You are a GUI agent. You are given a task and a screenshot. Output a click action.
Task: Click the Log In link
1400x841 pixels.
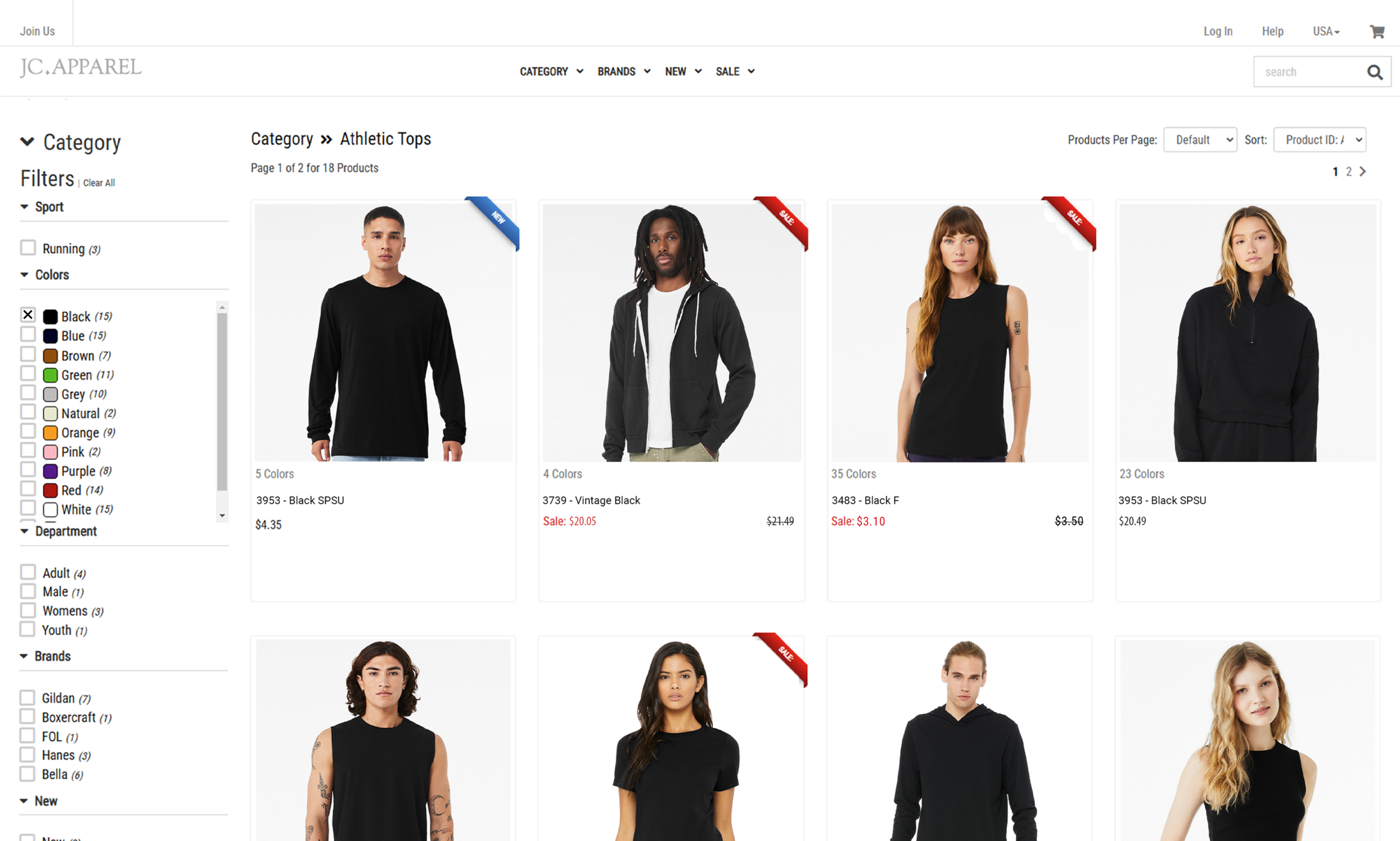pos(1218,31)
